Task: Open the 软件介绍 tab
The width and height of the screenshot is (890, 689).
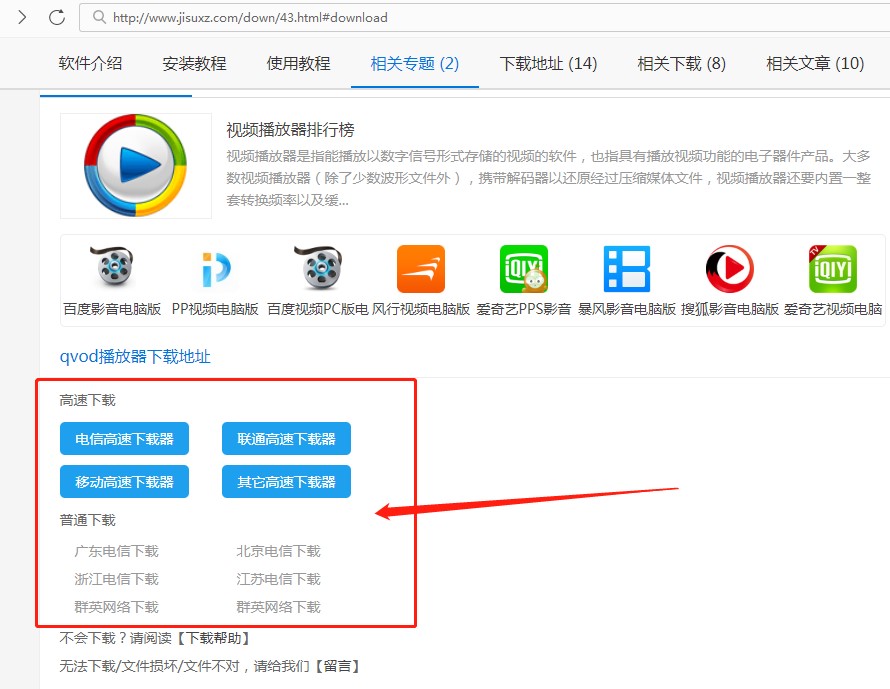Action: click(90, 63)
